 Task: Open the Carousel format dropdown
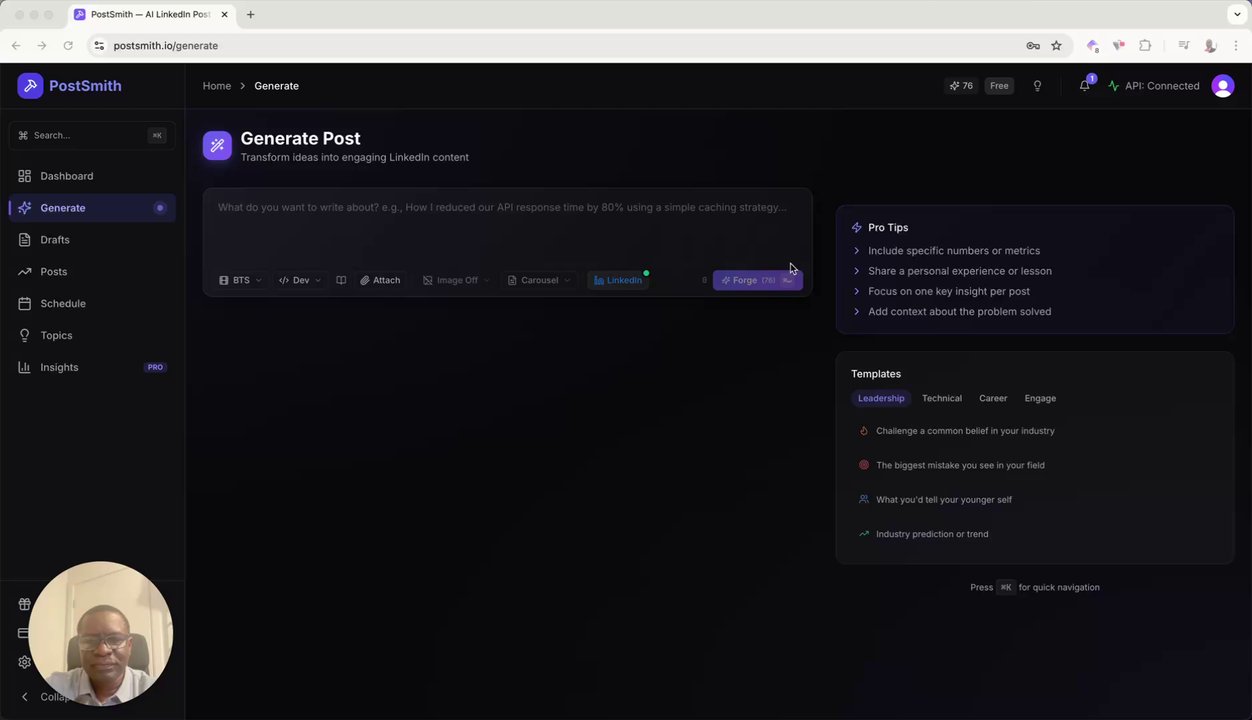tap(539, 280)
